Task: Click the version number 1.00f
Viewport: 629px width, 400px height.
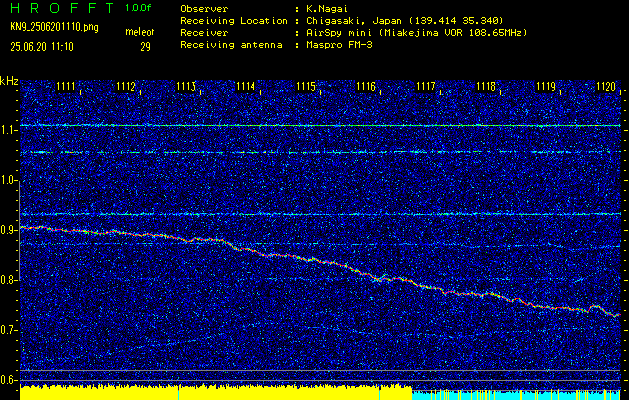Action: tap(138, 8)
